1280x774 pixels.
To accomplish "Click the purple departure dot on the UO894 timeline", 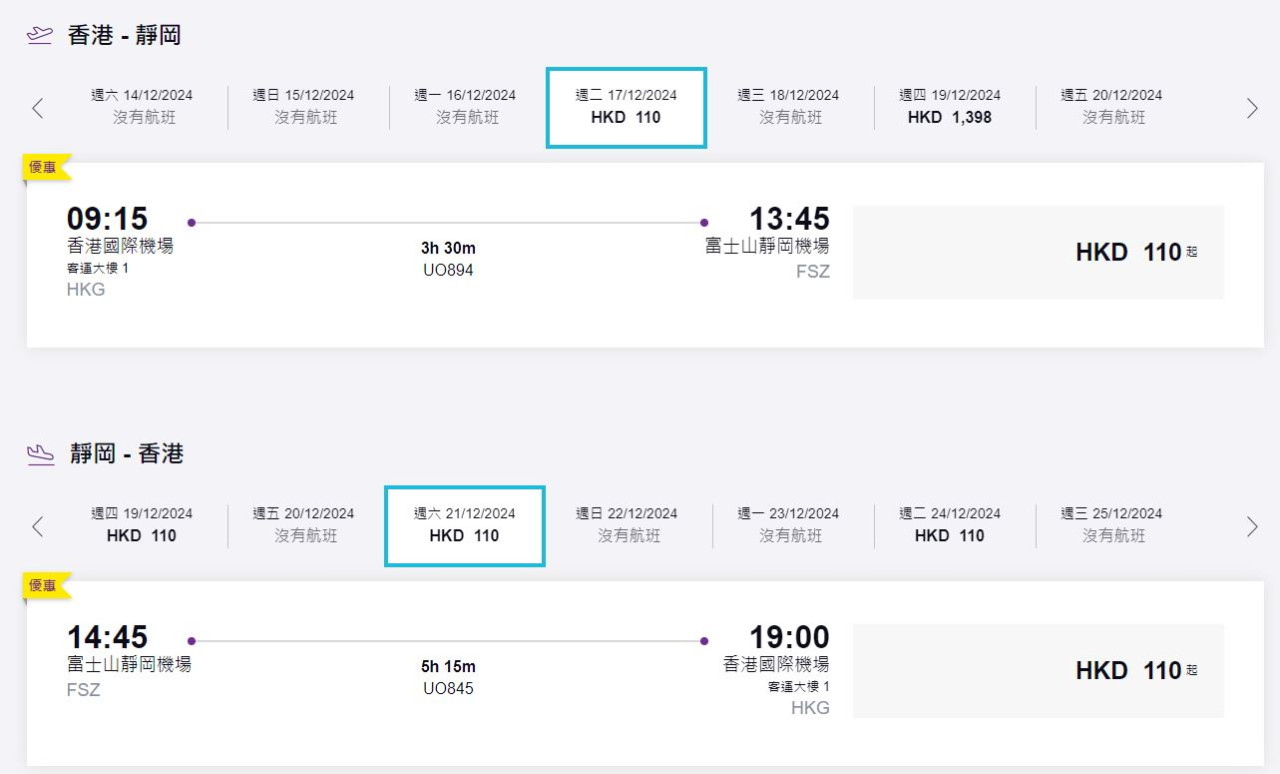I will pos(192,222).
